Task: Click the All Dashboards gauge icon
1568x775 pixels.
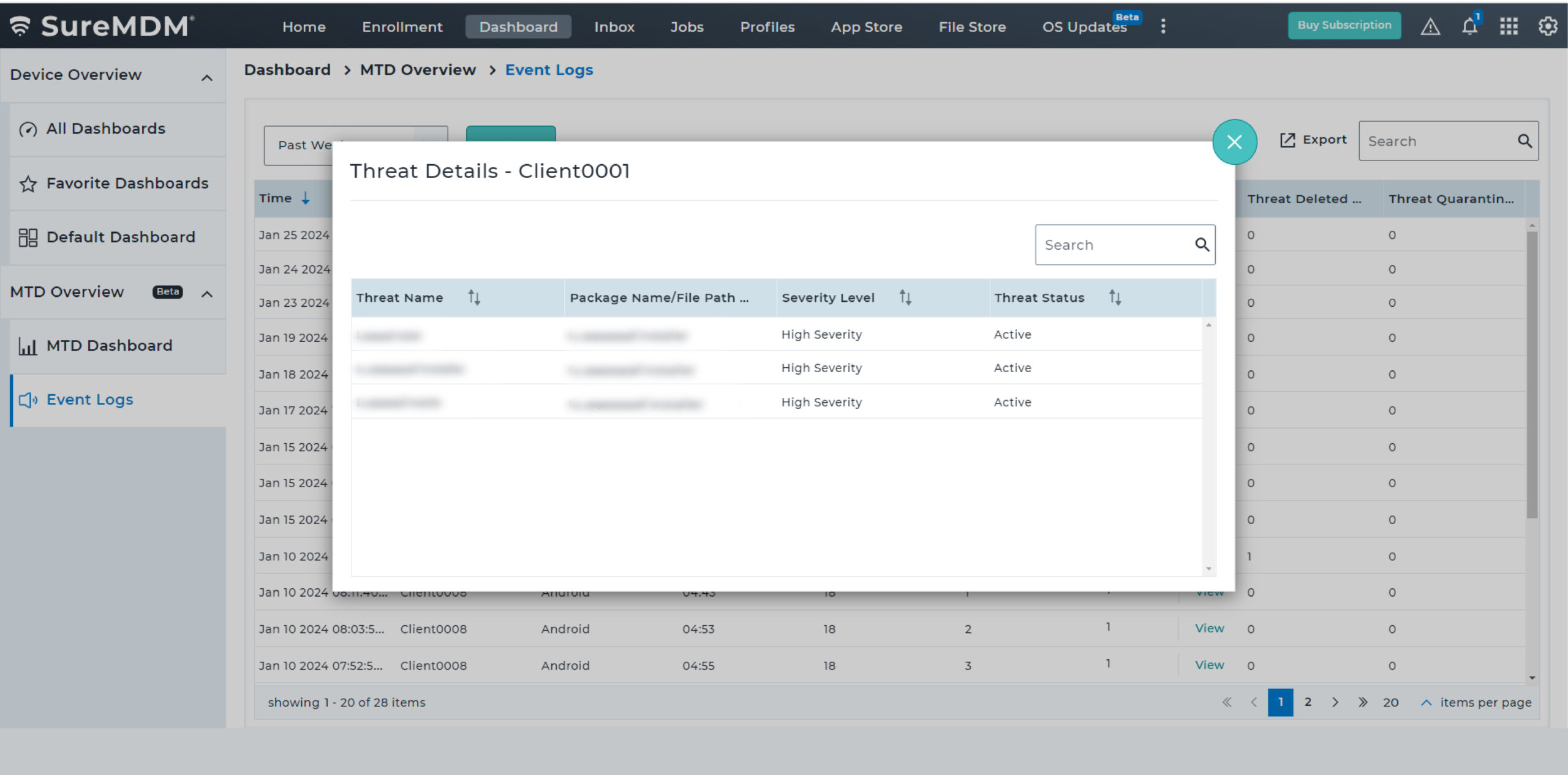Action: click(28, 129)
